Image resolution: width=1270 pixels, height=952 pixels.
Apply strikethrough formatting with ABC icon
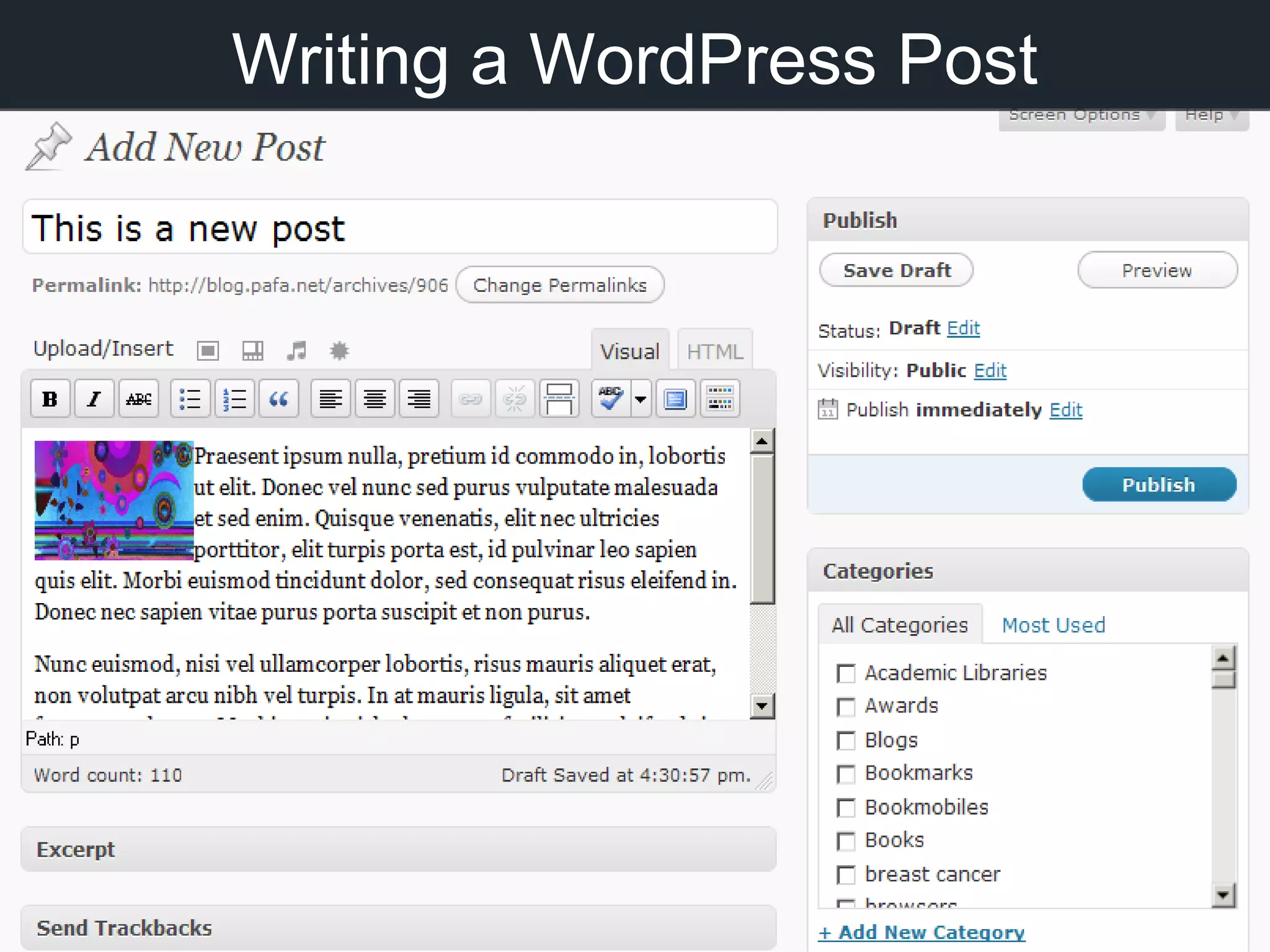(139, 399)
